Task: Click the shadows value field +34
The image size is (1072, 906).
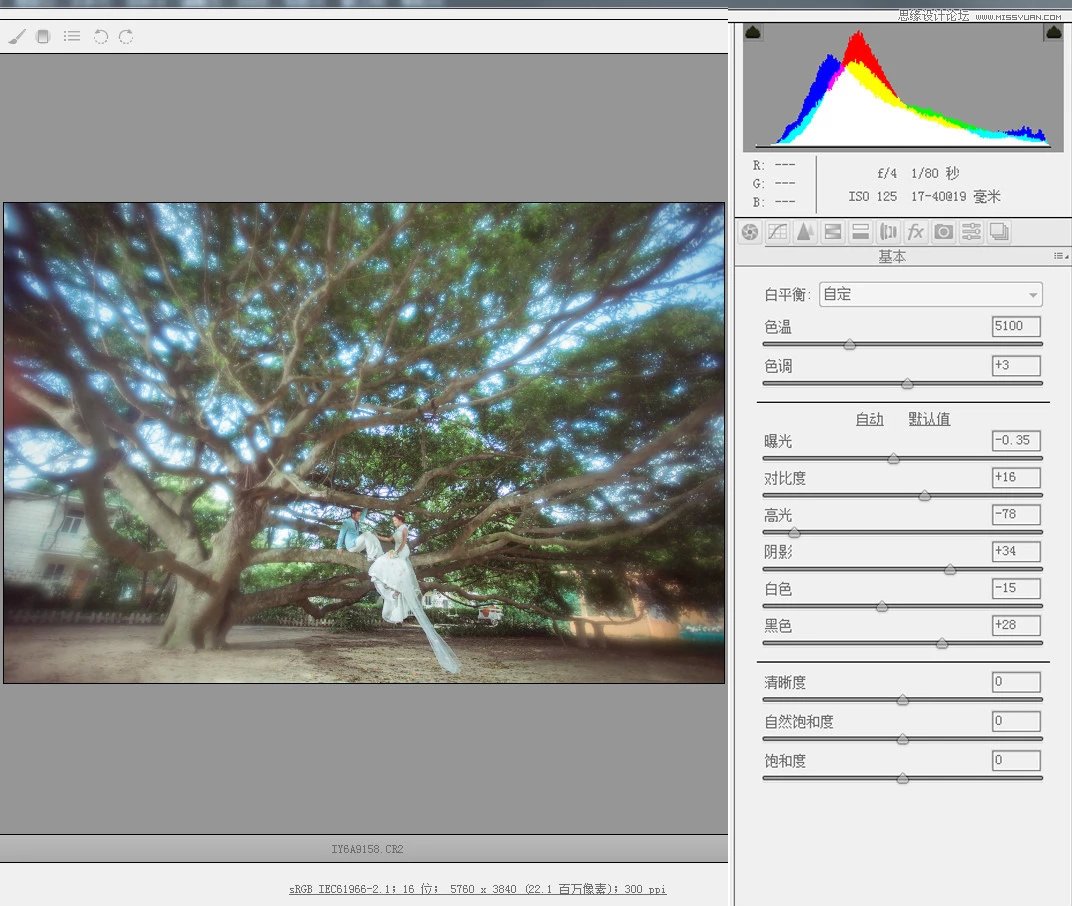Action: [1016, 551]
